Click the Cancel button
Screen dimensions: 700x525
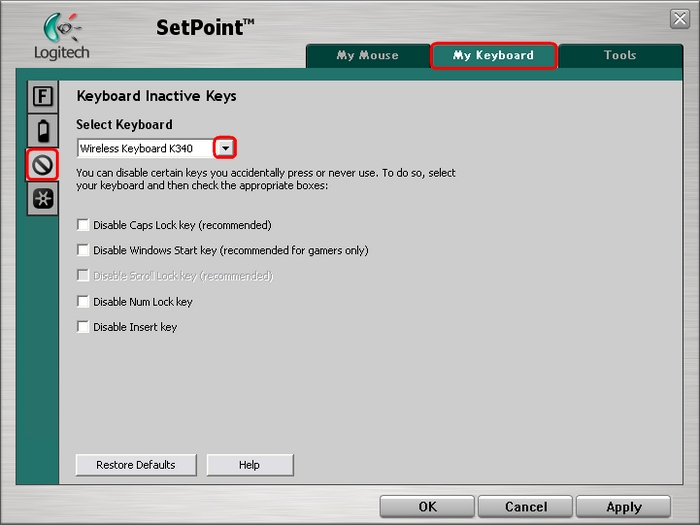click(x=525, y=507)
